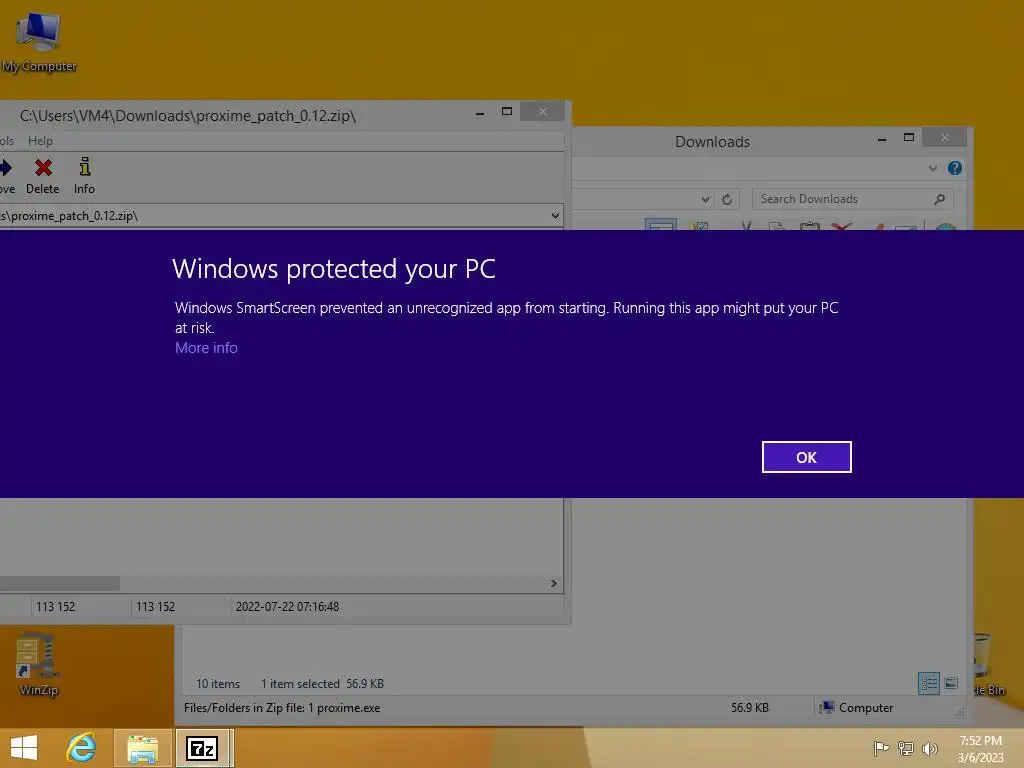
Task: Switch Downloads to large icons view
Action: pyautogui.click(x=951, y=684)
